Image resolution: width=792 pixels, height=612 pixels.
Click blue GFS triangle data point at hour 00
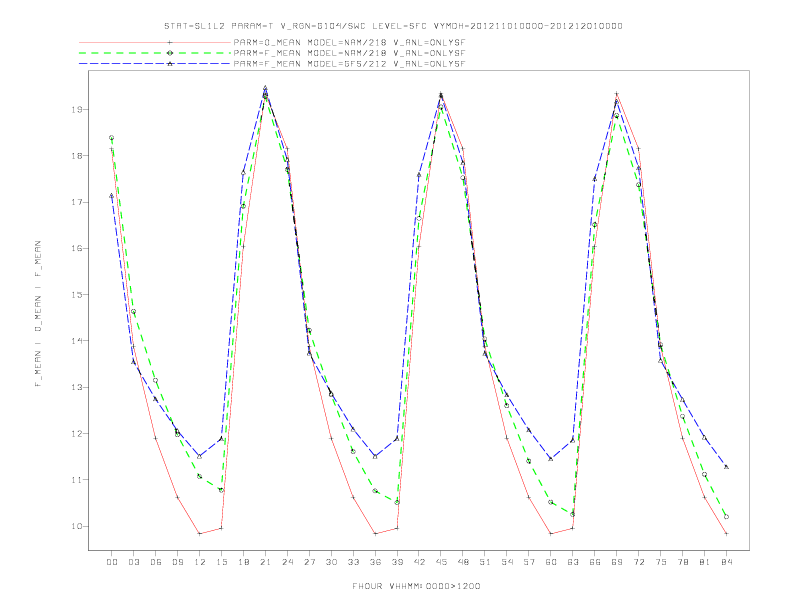(x=112, y=195)
